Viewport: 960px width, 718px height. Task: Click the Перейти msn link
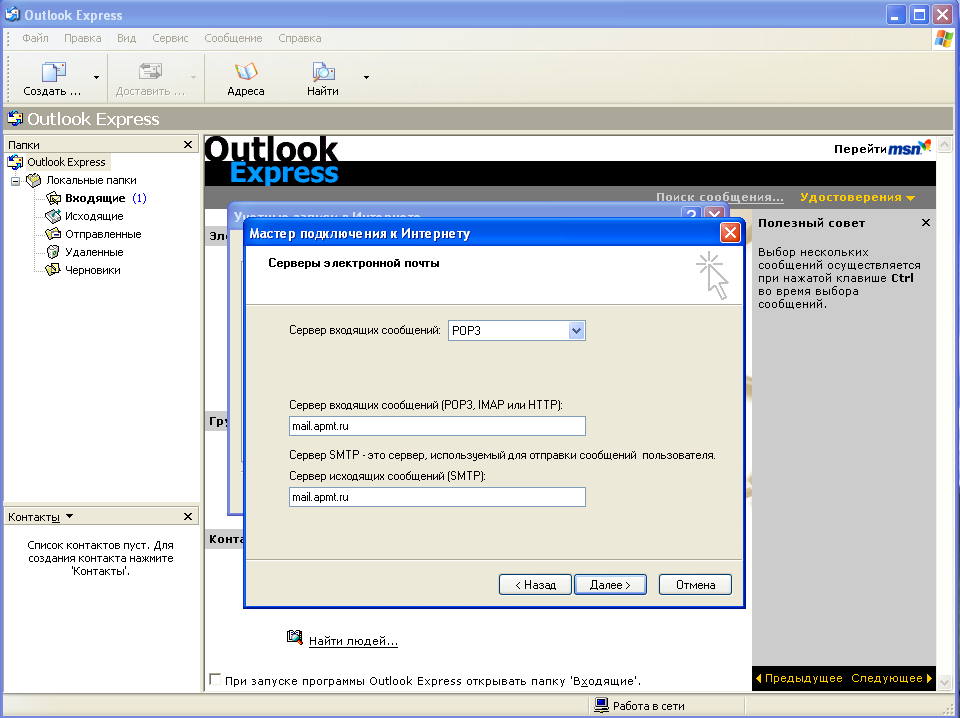pos(882,148)
